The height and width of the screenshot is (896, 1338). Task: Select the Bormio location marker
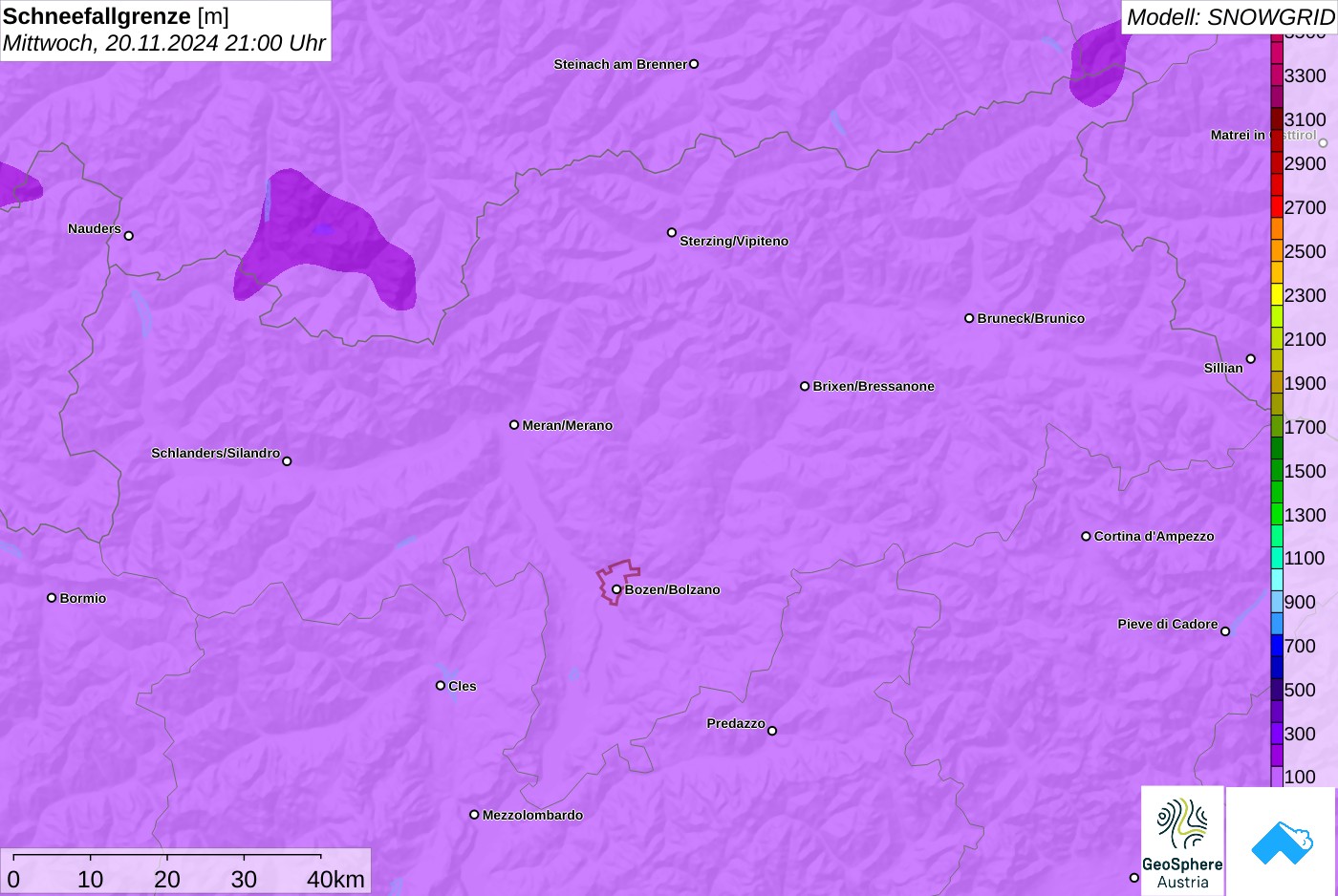click(52, 598)
